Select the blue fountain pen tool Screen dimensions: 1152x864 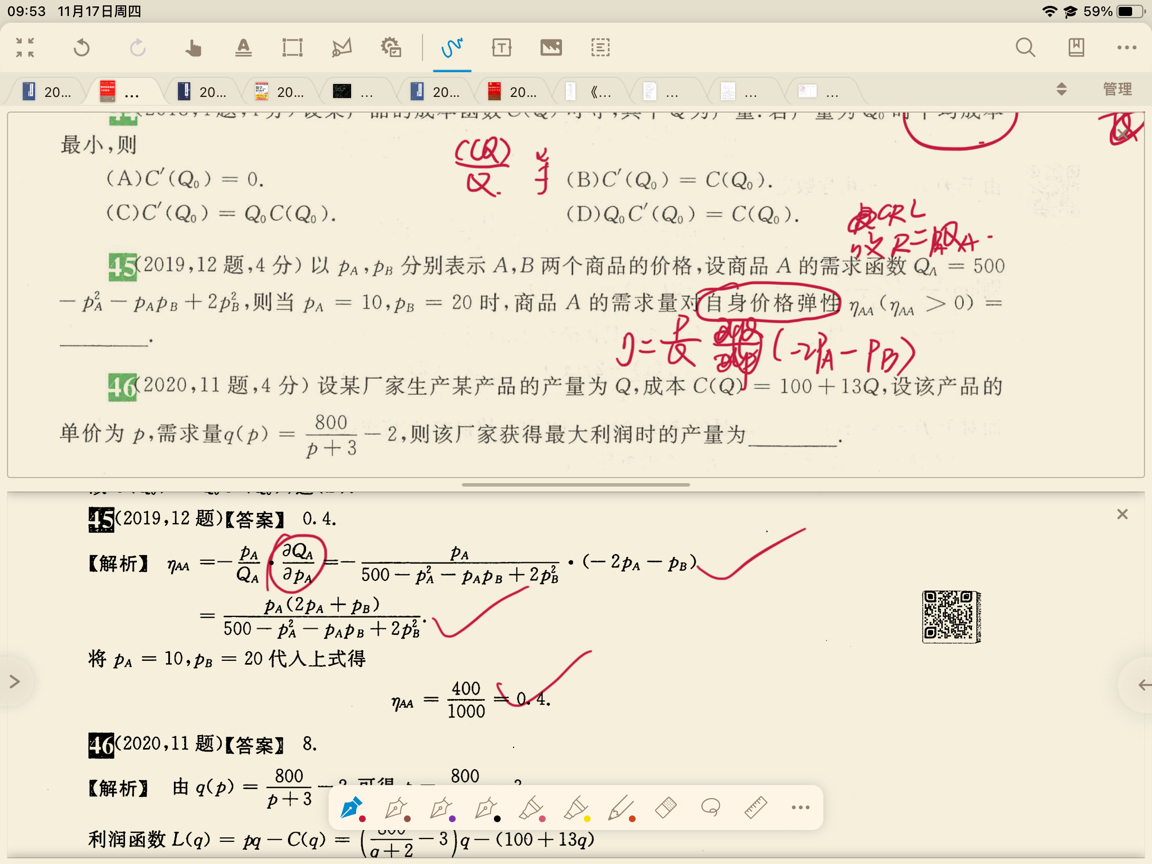pos(351,807)
